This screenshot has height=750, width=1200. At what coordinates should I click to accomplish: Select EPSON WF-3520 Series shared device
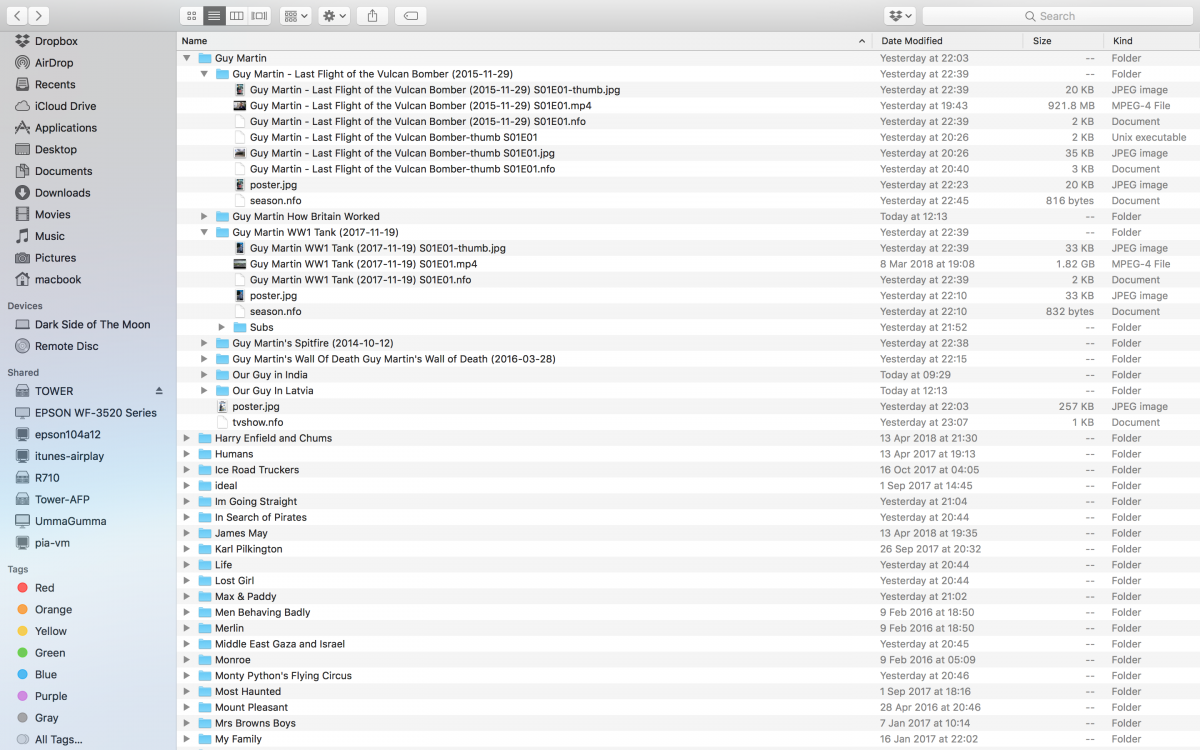[95, 413]
